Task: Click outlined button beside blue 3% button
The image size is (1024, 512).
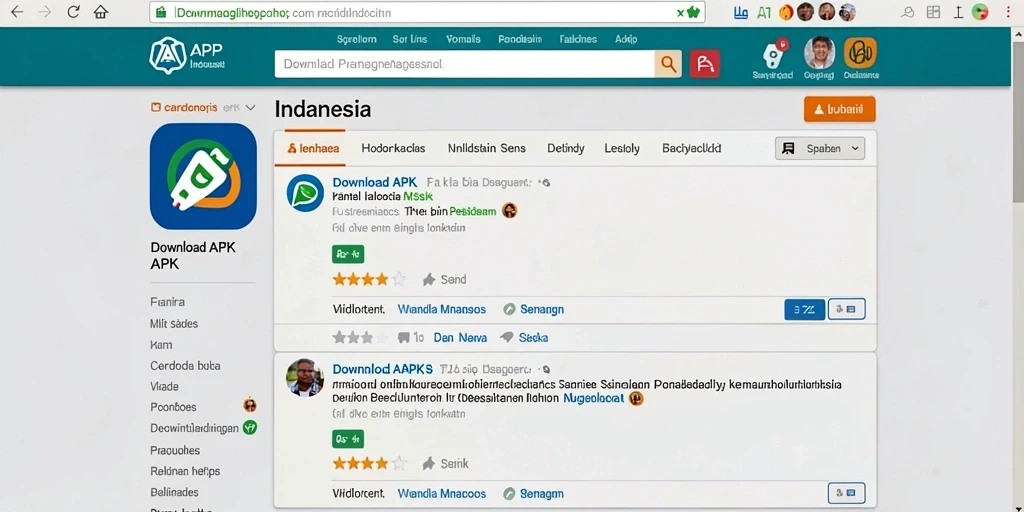Action: [x=846, y=310]
